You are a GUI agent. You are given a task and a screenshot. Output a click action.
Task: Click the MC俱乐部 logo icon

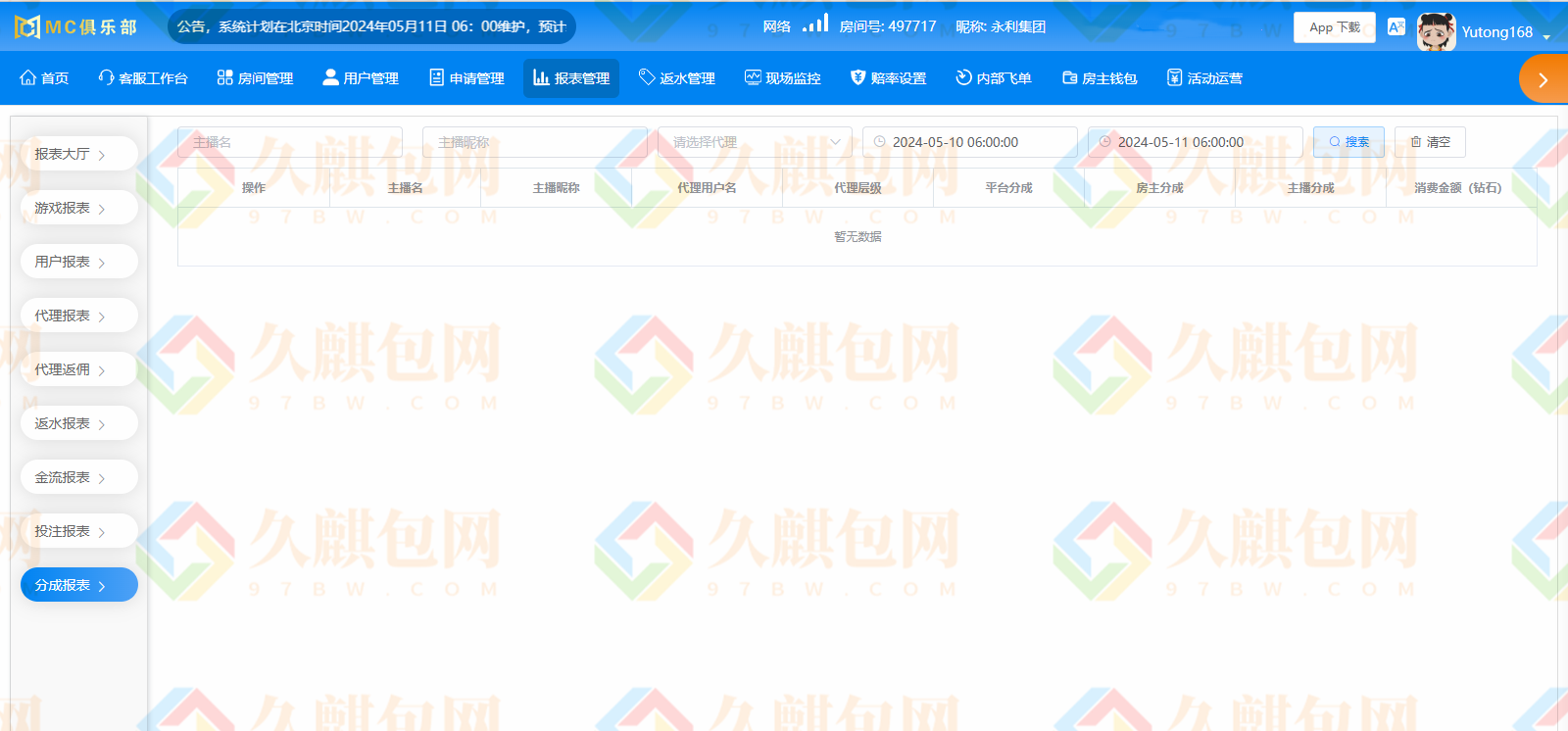pos(27,26)
